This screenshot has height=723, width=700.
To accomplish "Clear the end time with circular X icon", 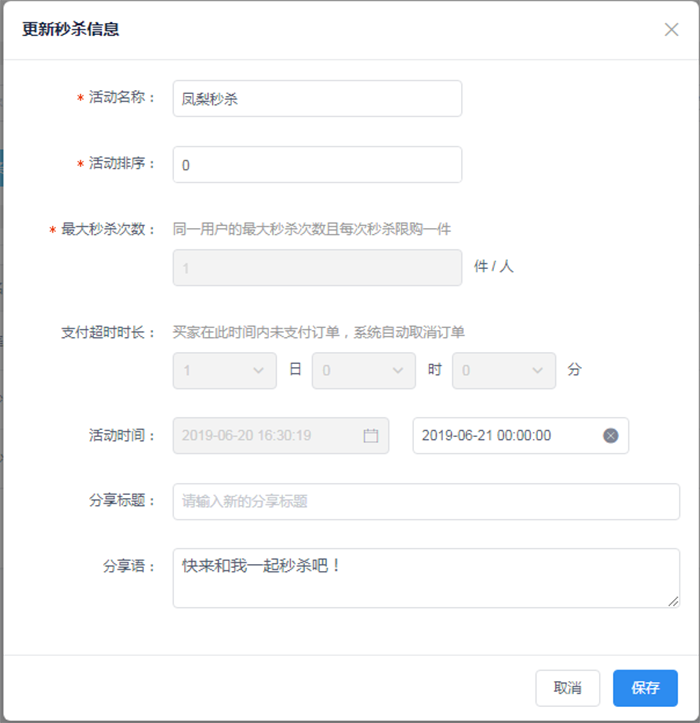I will [611, 436].
